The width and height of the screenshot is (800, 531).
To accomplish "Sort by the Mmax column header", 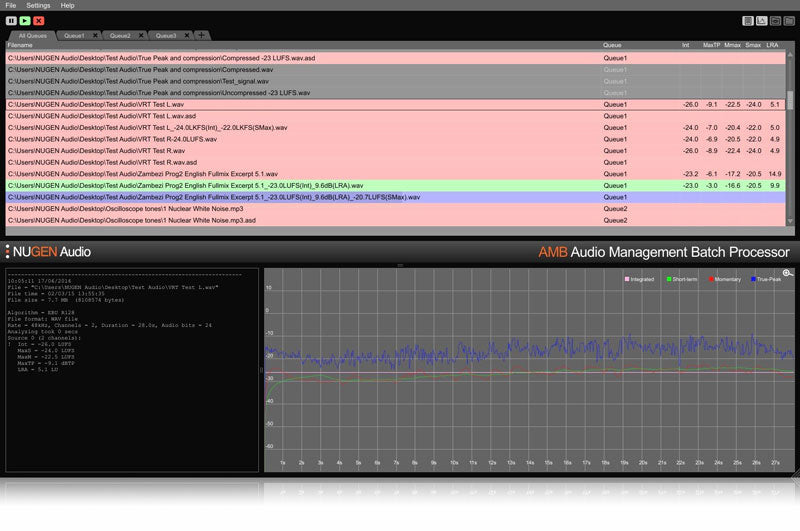I will coord(732,45).
